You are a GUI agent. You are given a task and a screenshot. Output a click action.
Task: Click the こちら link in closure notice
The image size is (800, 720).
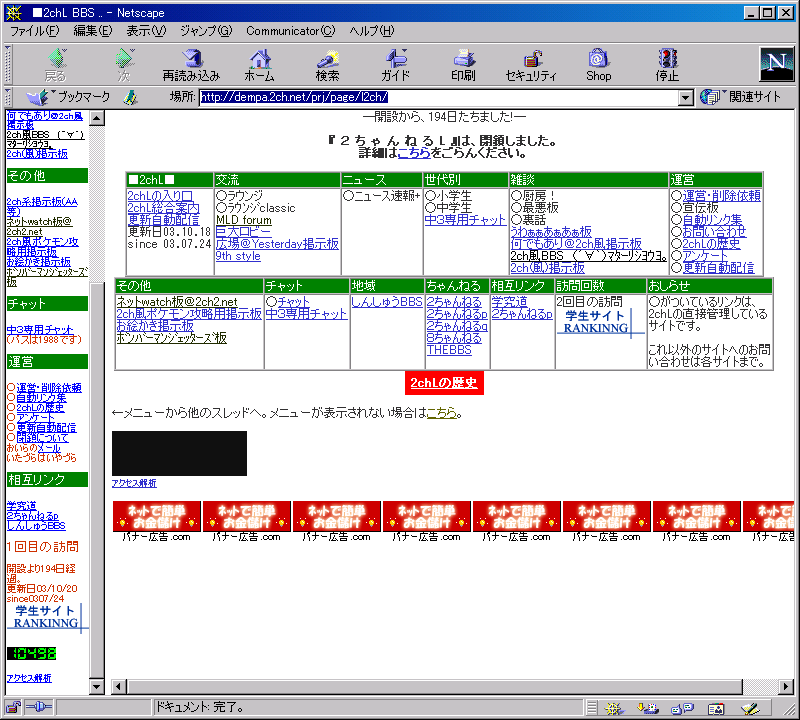tap(414, 153)
